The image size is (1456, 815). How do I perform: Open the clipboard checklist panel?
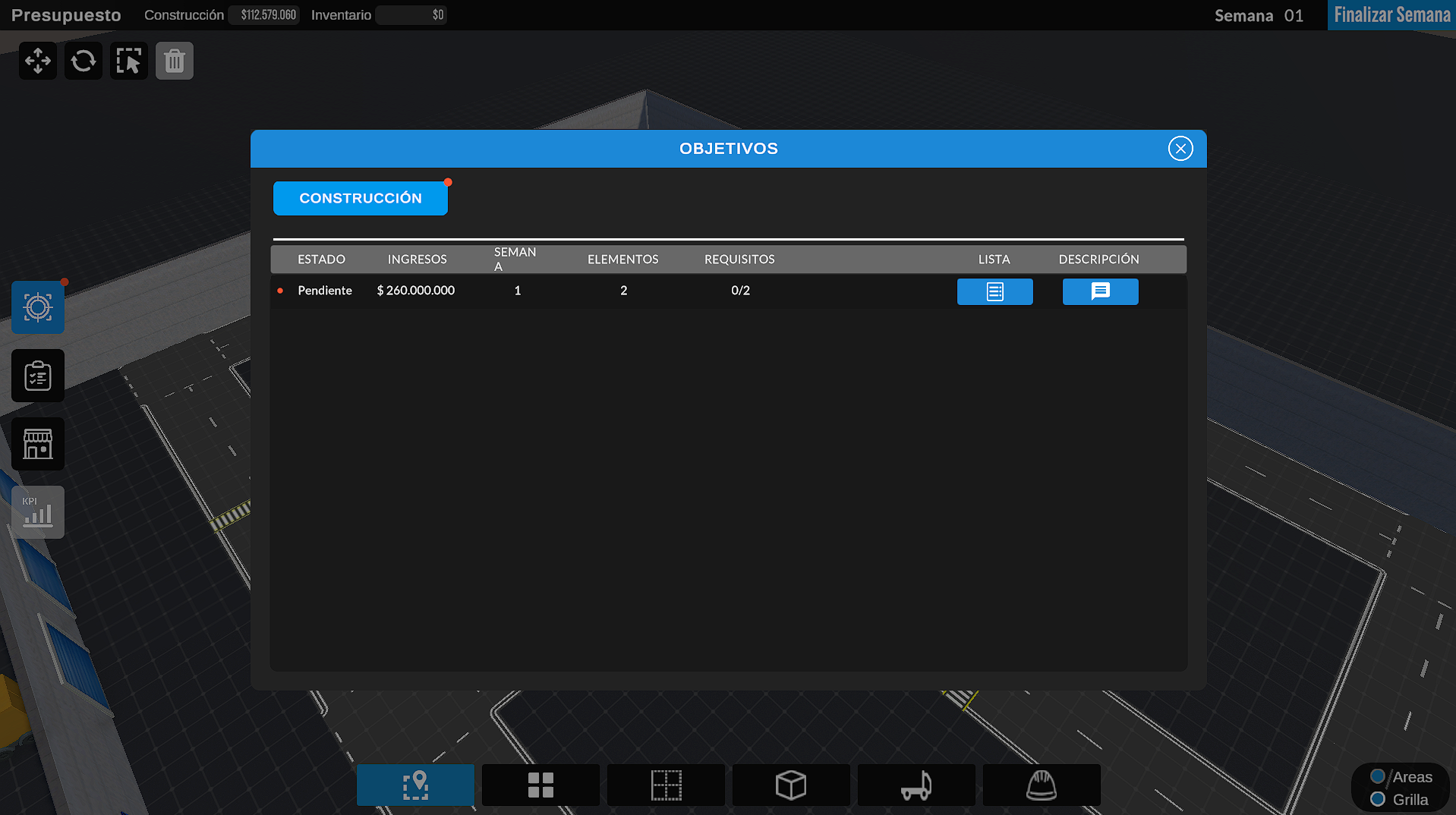coord(38,376)
